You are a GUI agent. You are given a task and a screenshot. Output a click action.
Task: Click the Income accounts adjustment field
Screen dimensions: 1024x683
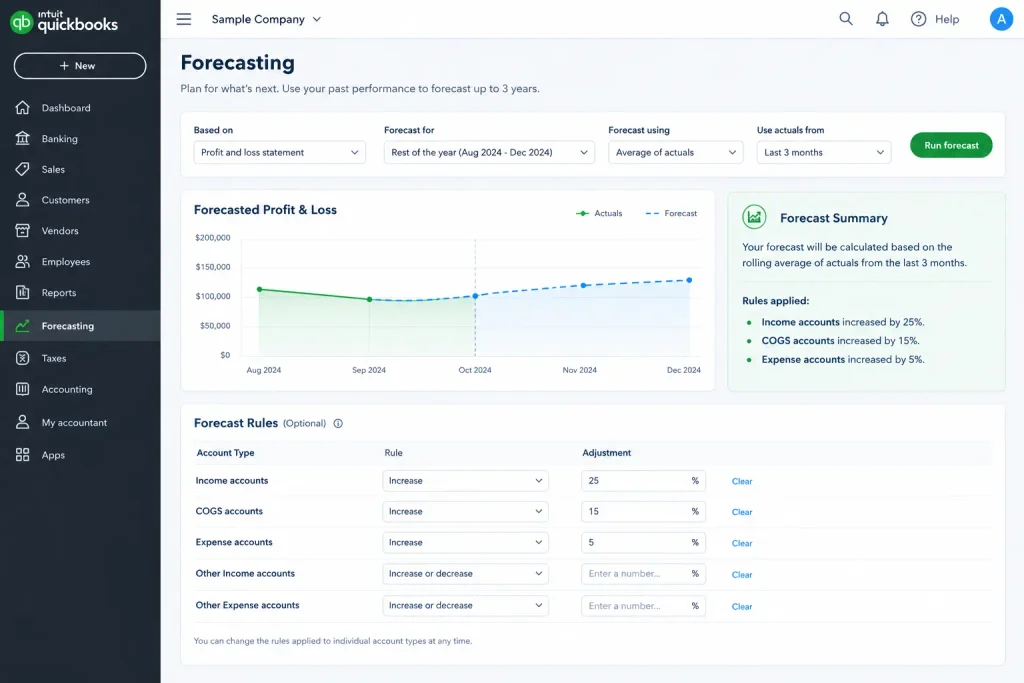pyautogui.click(x=643, y=481)
